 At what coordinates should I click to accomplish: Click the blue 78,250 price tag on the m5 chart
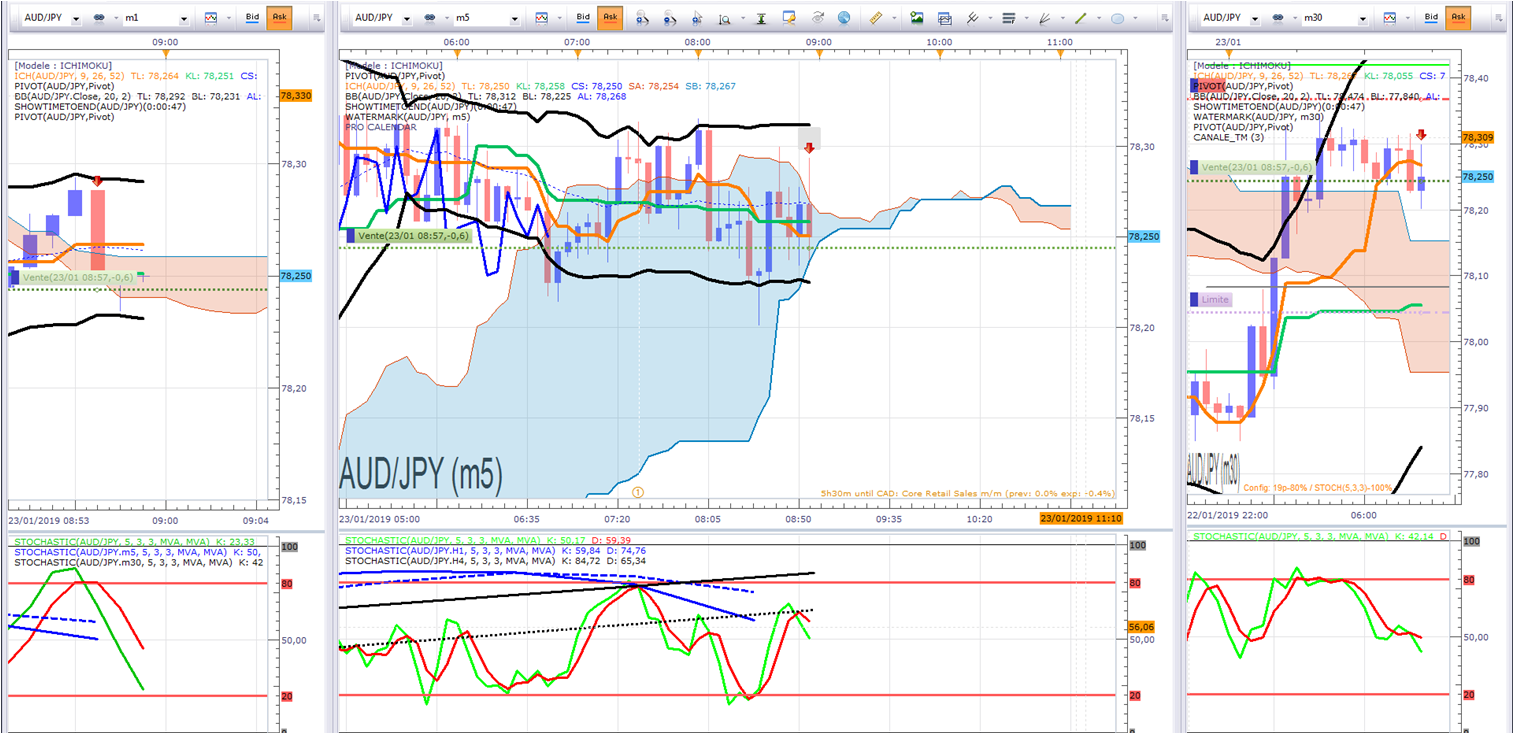1143,237
